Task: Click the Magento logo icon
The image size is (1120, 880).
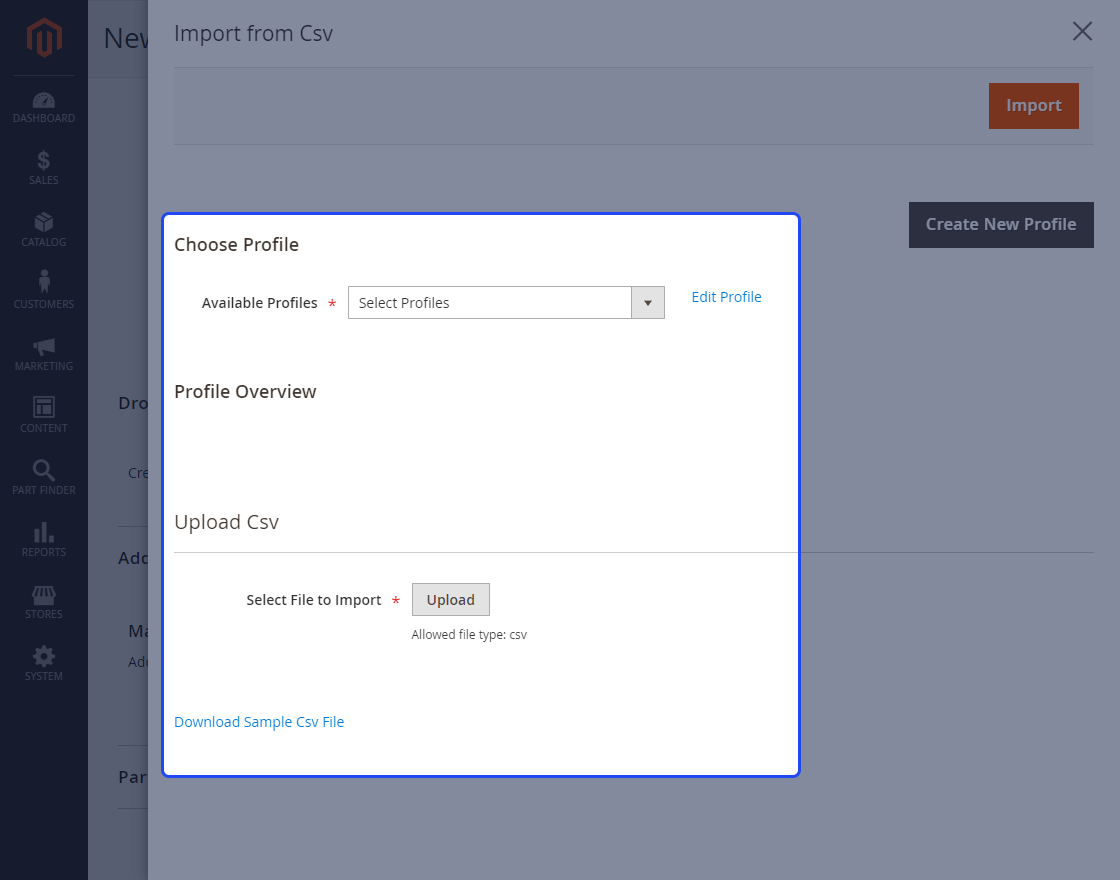Action: [x=44, y=37]
